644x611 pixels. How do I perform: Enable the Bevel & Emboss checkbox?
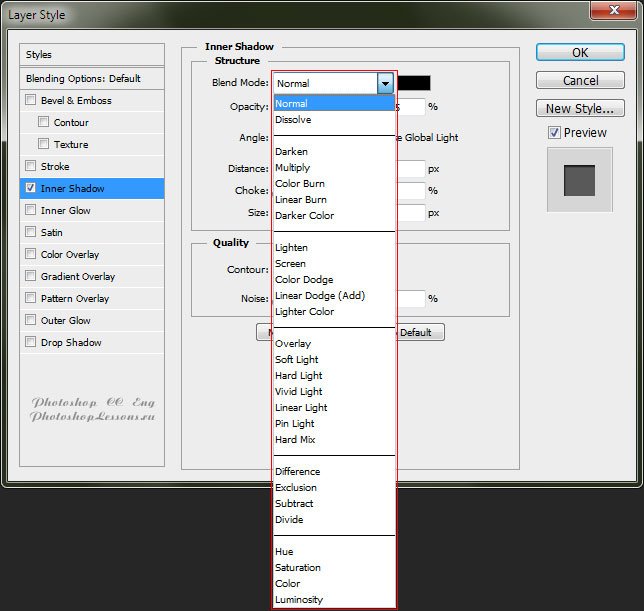pos(31,100)
